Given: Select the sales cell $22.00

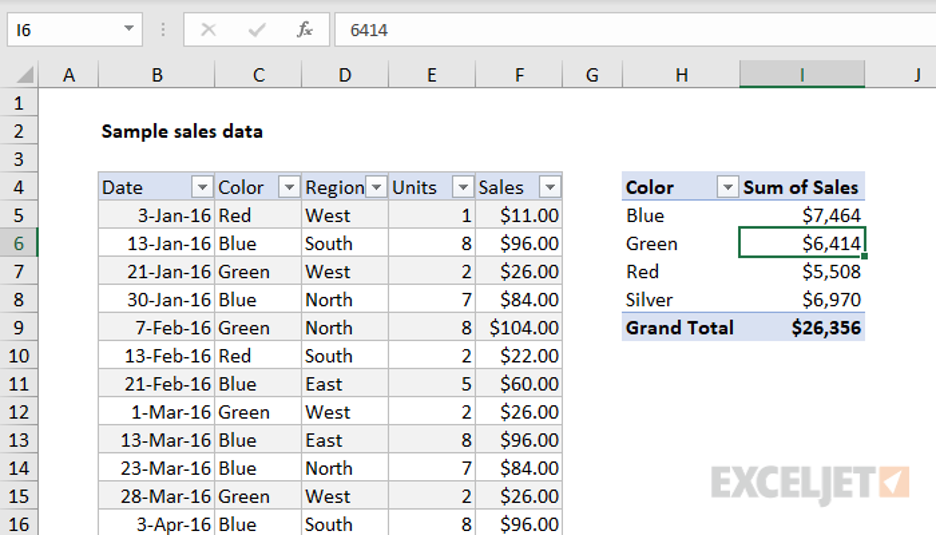Looking at the screenshot, I should coord(519,356).
